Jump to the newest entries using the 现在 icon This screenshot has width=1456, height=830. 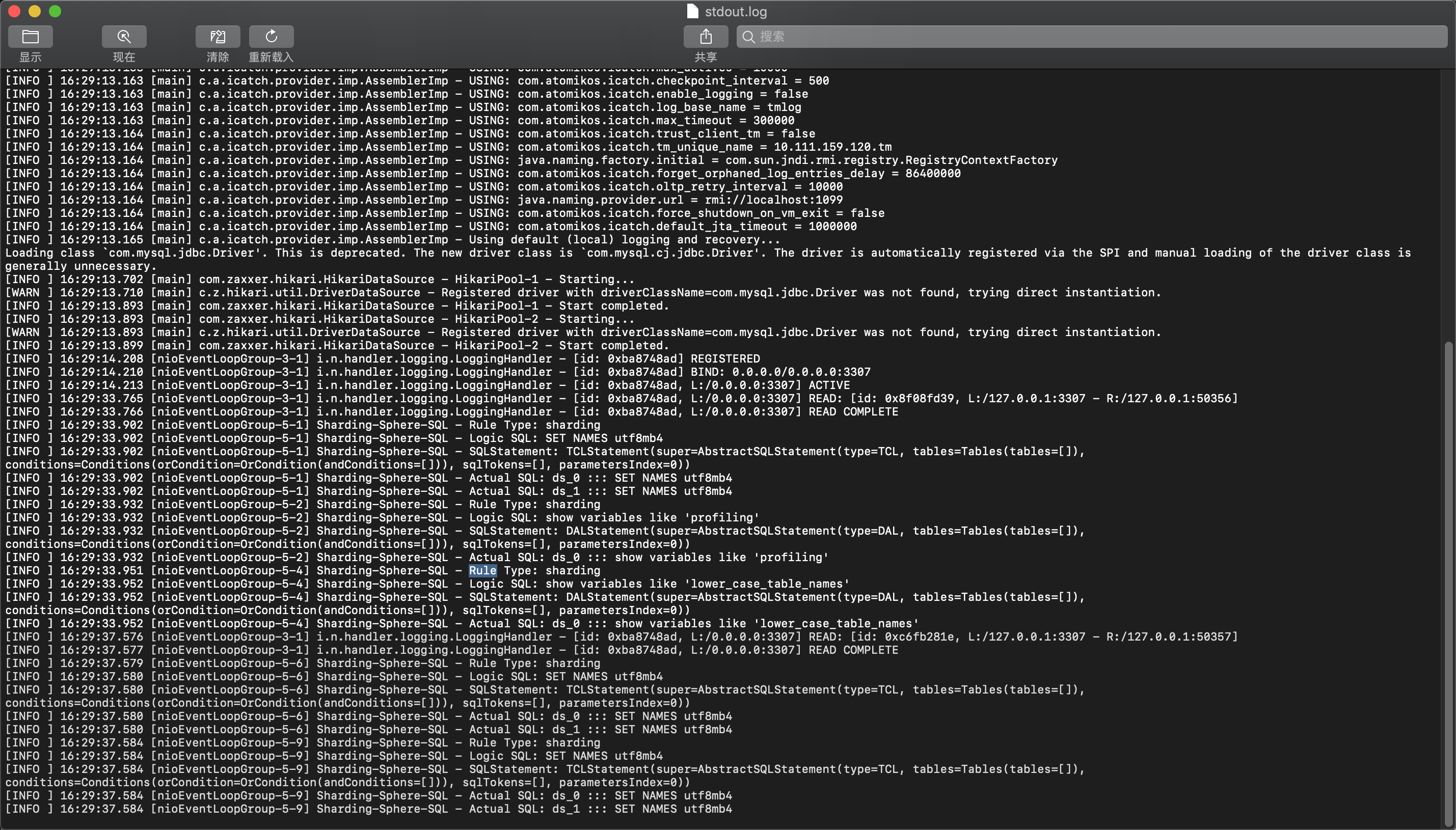[x=124, y=36]
